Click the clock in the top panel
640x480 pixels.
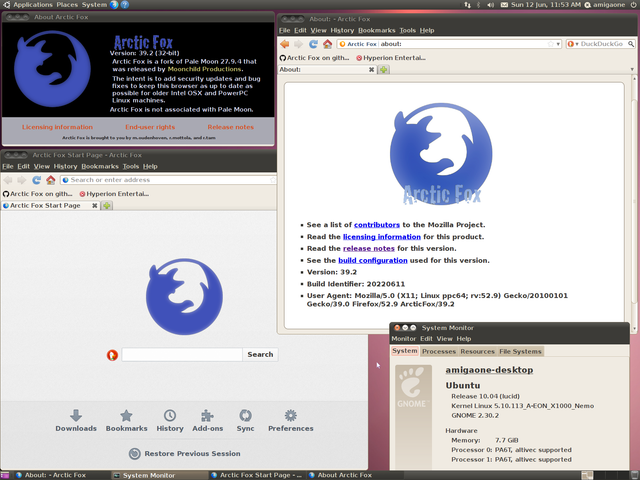point(546,5)
